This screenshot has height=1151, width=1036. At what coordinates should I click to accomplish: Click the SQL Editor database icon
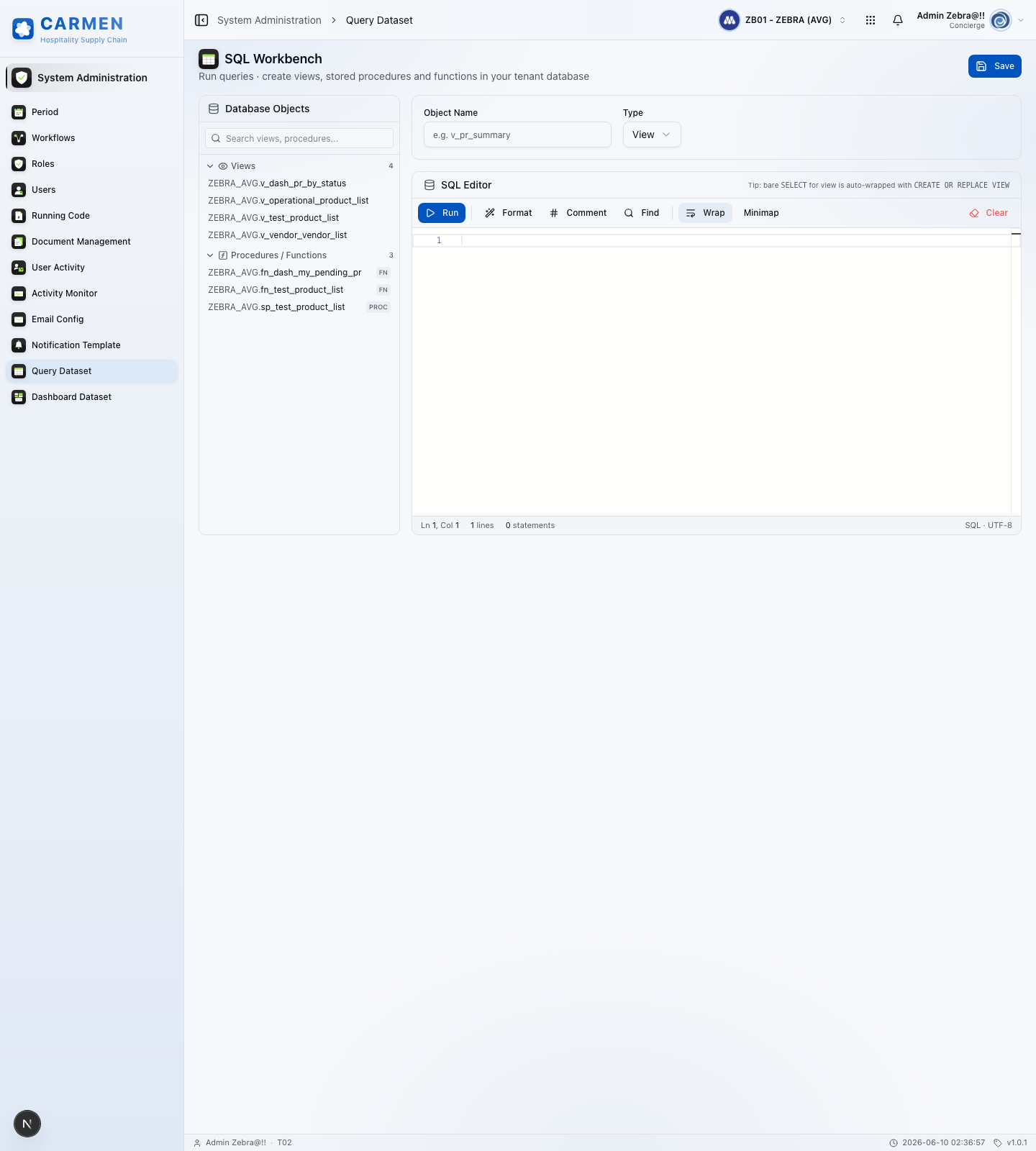click(430, 185)
